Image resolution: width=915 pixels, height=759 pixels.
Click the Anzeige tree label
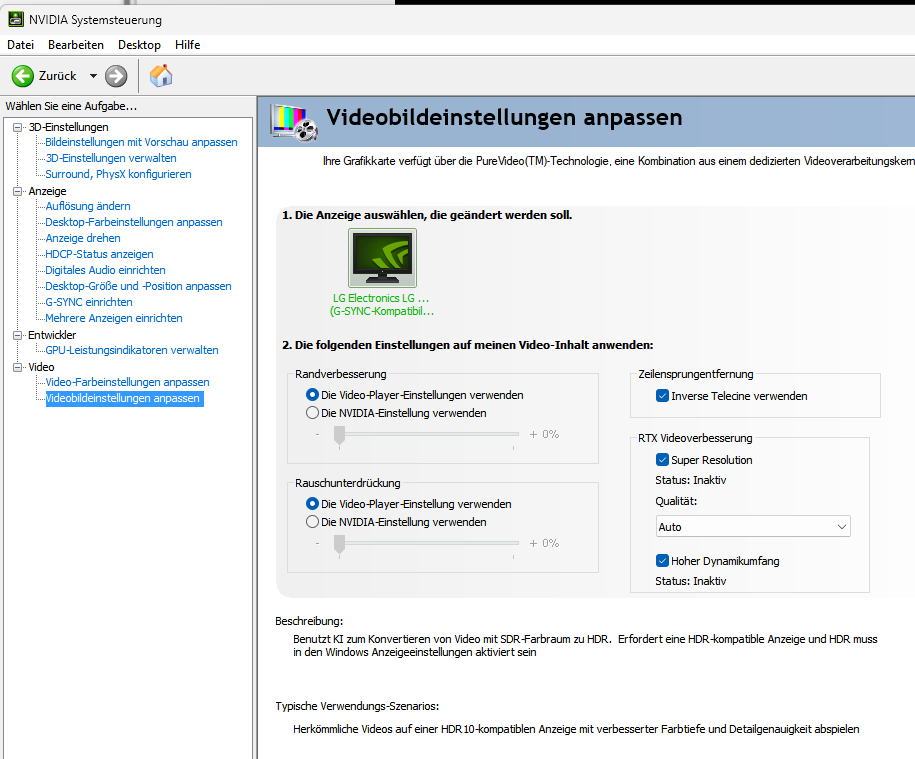[x=47, y=191]
